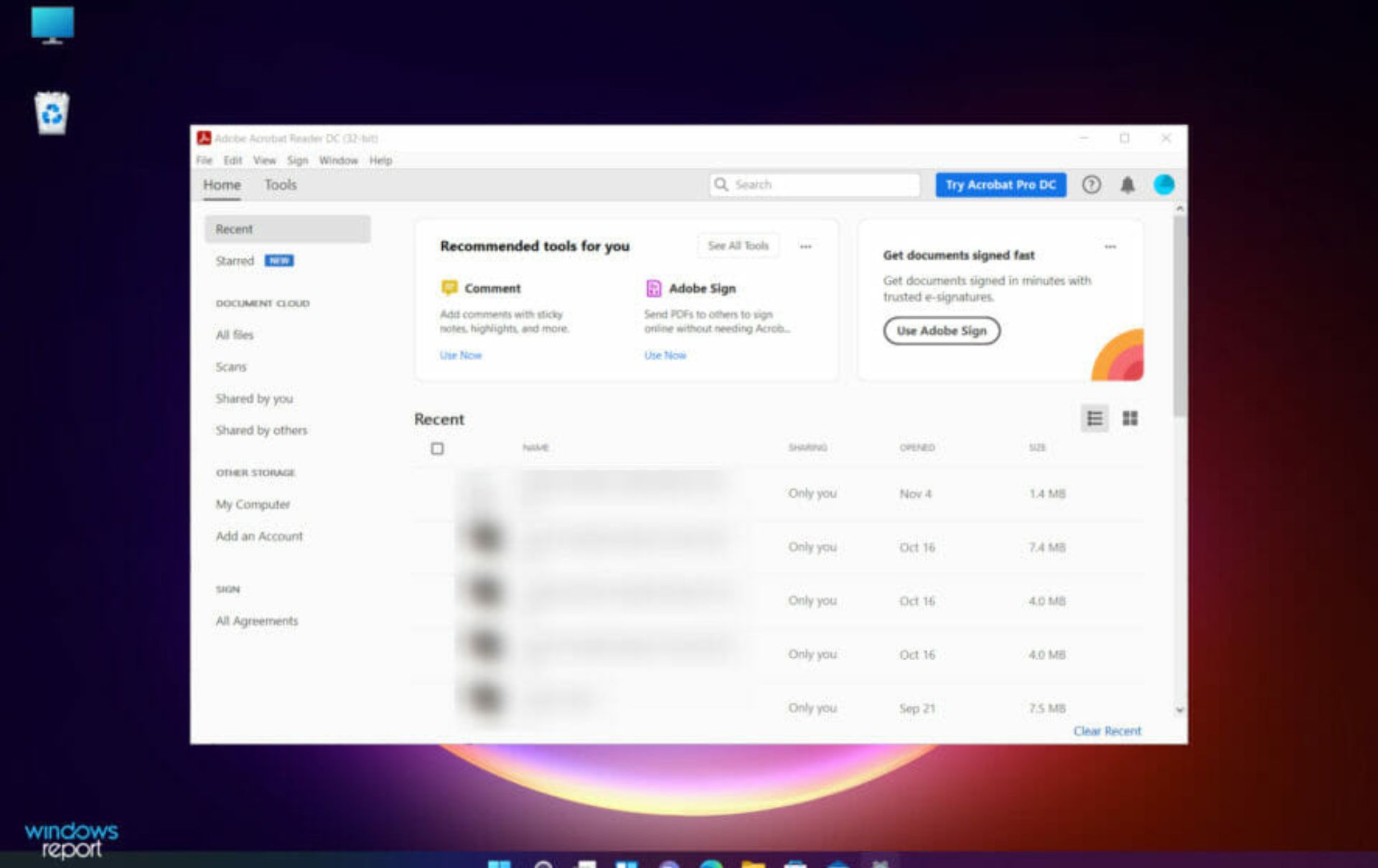Click Add an Account

[x=259, y=536]
